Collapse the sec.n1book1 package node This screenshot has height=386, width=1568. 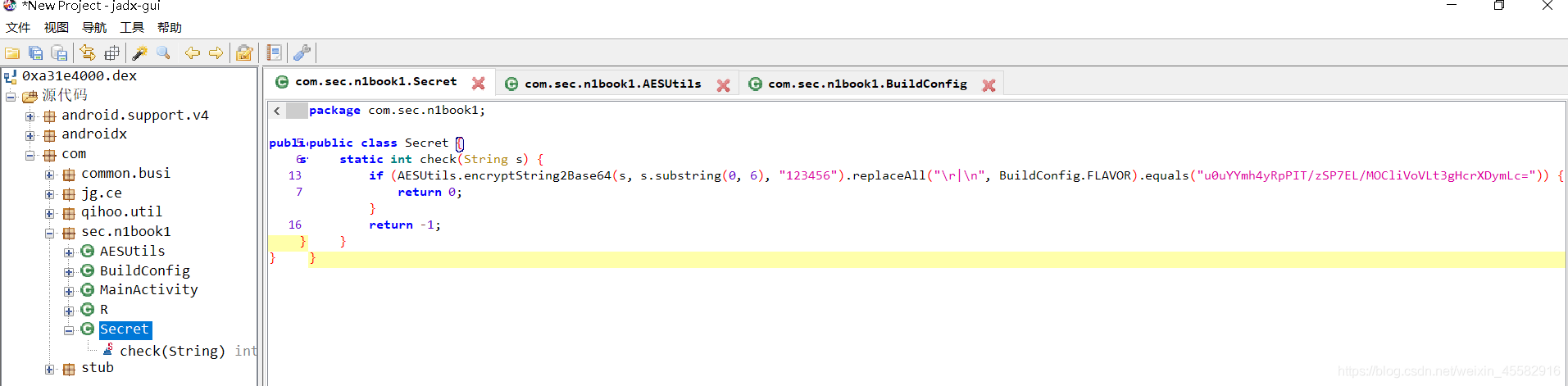click(50, 233)
